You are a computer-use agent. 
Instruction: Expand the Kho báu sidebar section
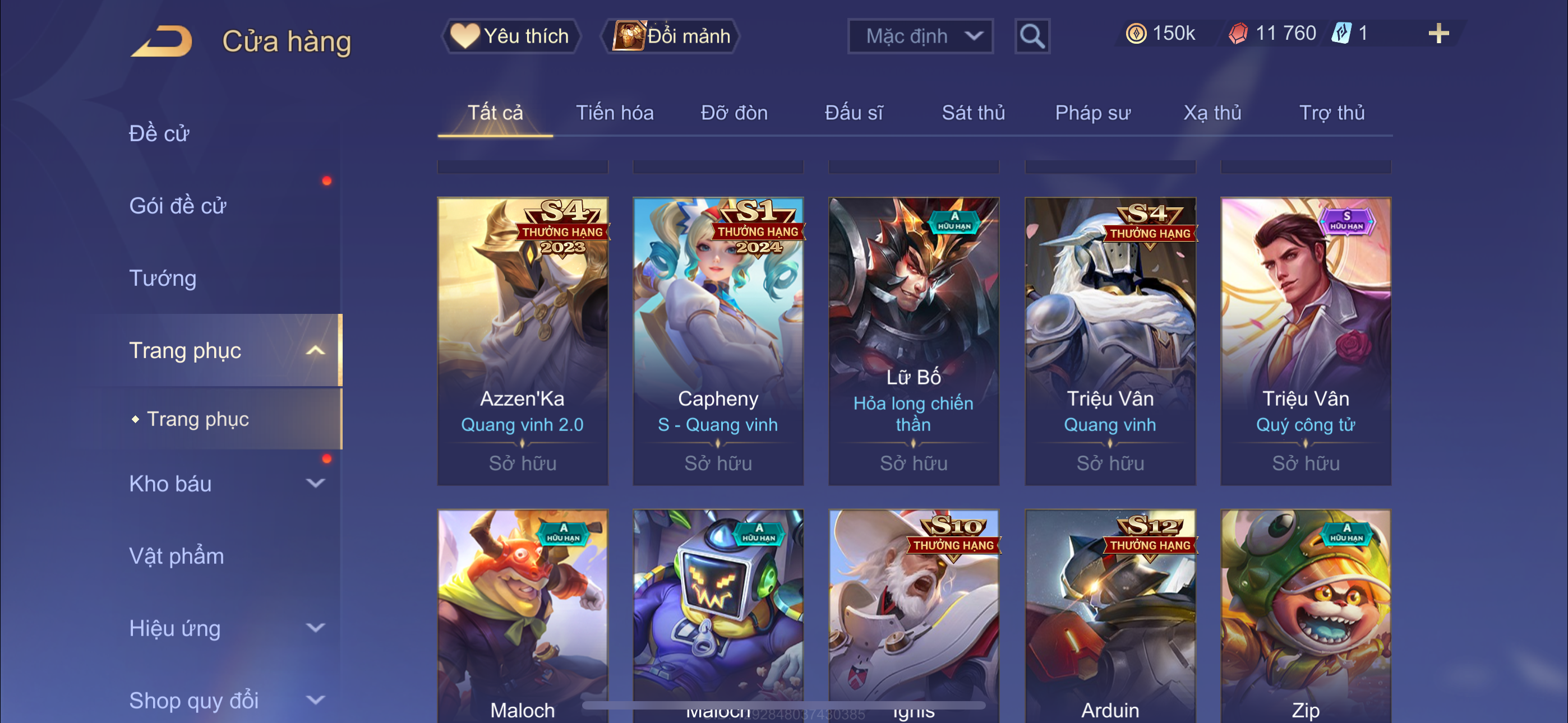click(x=315, y=484)
